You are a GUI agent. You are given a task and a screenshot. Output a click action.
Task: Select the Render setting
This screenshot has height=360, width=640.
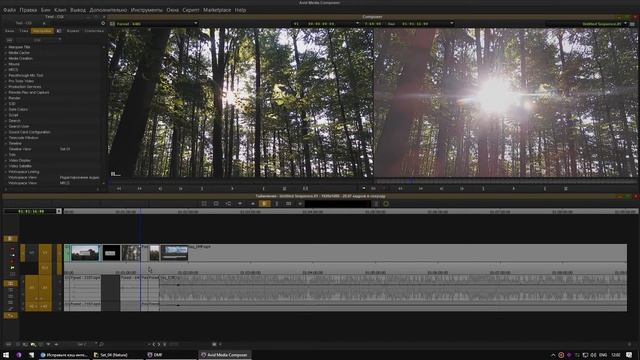tap(14, 98)
